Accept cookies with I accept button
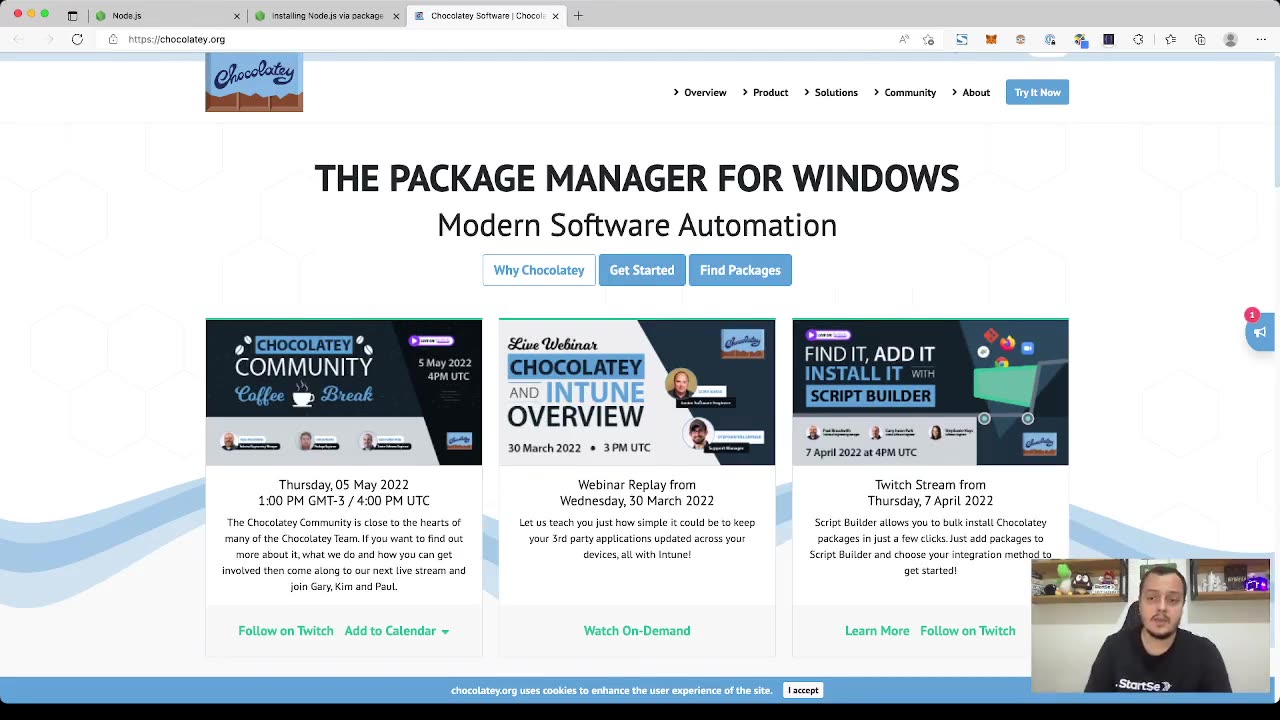 [803, 690]
